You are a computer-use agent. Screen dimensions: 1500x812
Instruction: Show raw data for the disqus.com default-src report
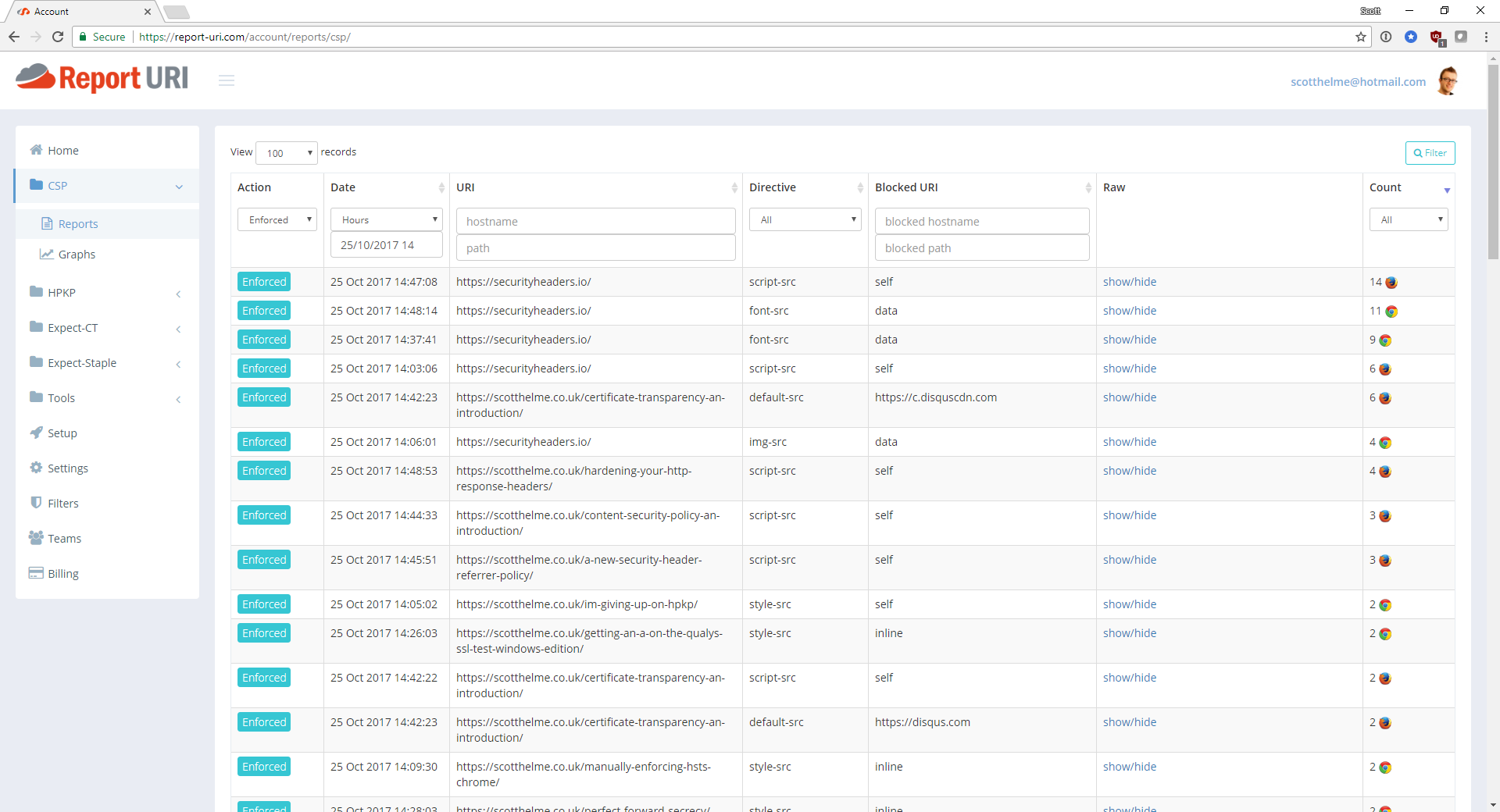(x=1130, y=721)
